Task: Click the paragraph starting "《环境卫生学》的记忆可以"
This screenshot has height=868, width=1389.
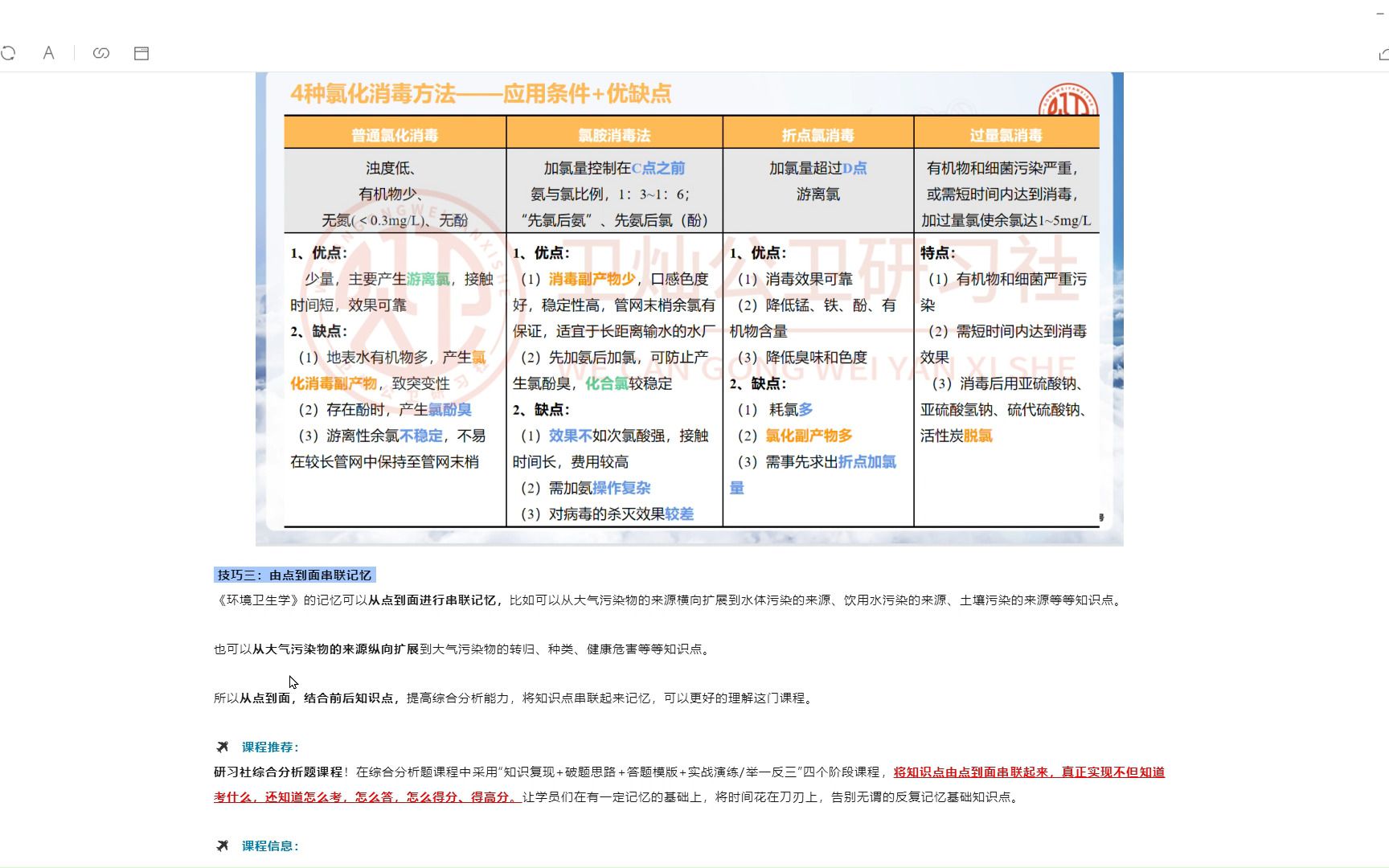Action: pos(668,600)
